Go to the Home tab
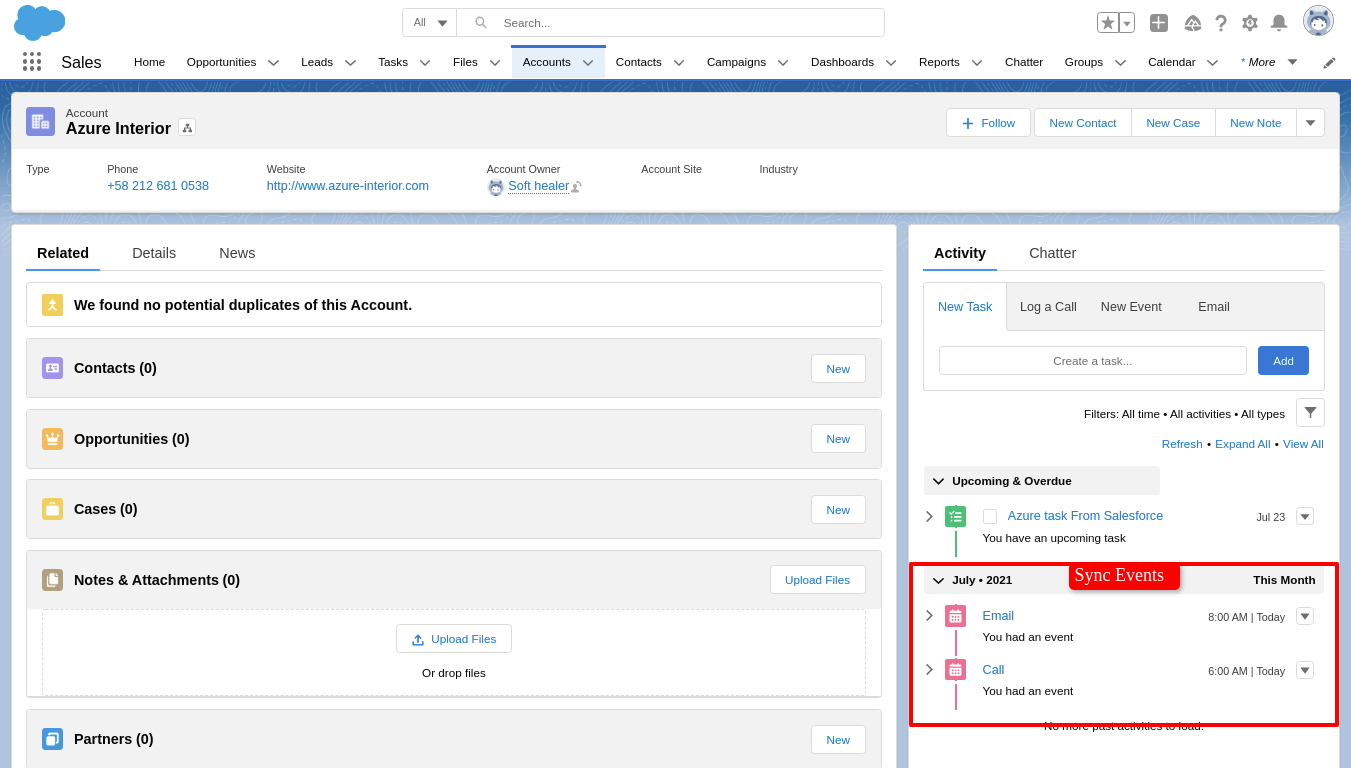 149,62
